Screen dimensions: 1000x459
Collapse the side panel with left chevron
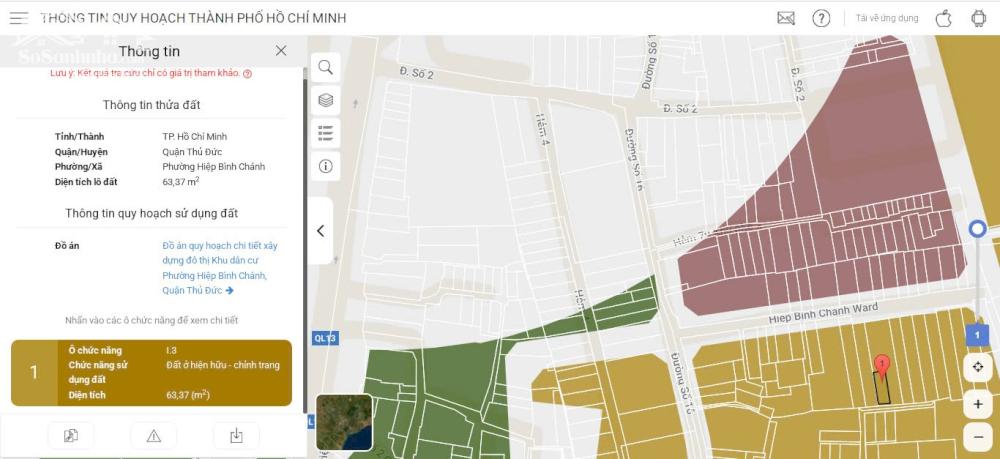pyautogui.click(x=320, y=231)
